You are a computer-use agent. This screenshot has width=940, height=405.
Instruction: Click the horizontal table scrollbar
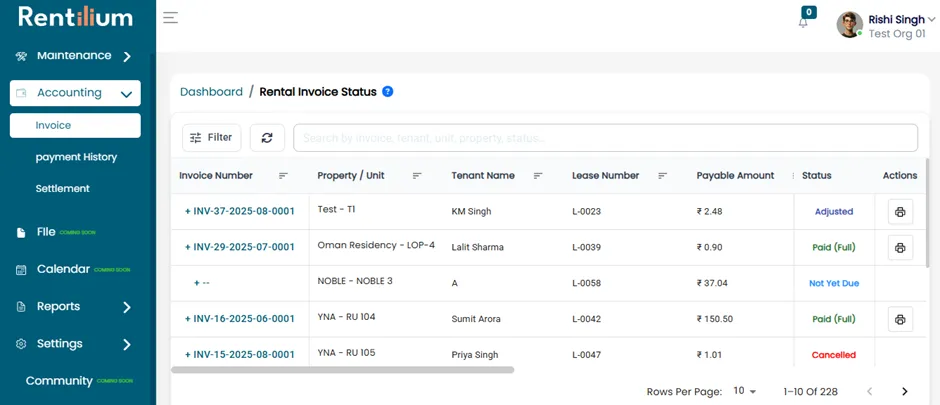(342, 370)
